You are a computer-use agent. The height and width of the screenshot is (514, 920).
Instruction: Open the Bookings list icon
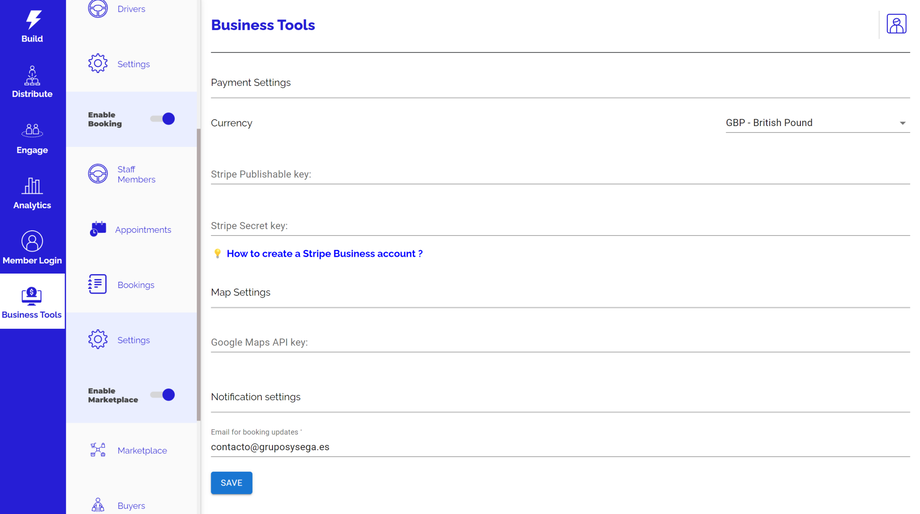click(x=98, y=284)
